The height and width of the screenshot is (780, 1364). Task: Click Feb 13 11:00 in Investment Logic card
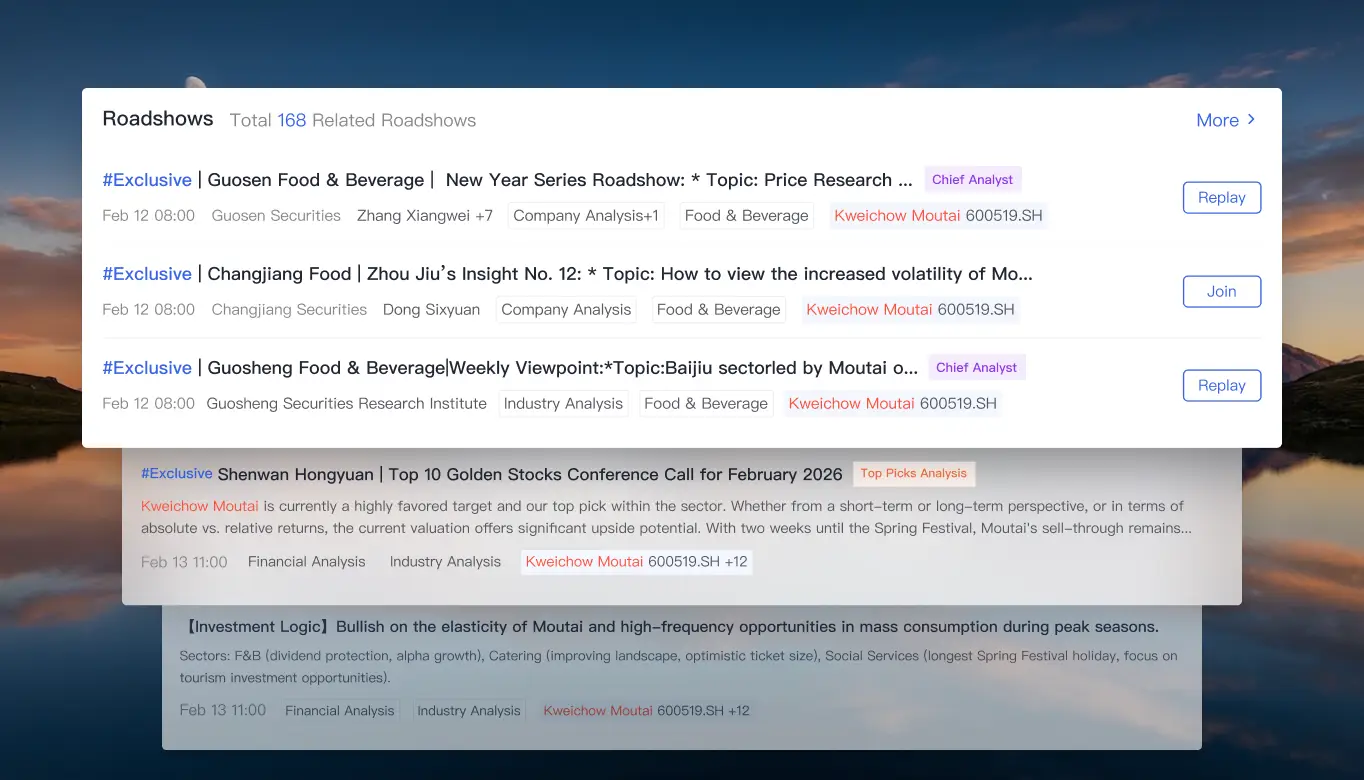pyautogui.click(x=223, y=711)
